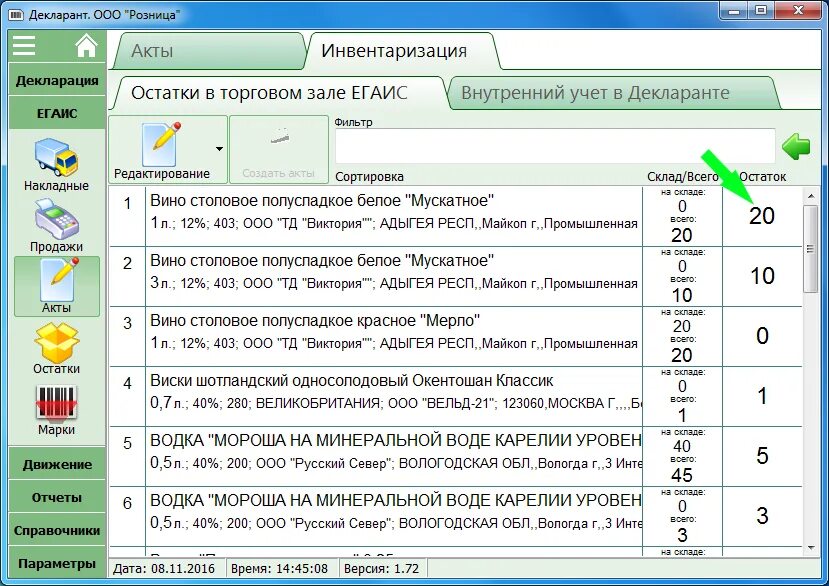The width and height of the screenshot is (829, 586).
Task: Expand the Редактирование dropdown arrow
Action: click(219, 149)
